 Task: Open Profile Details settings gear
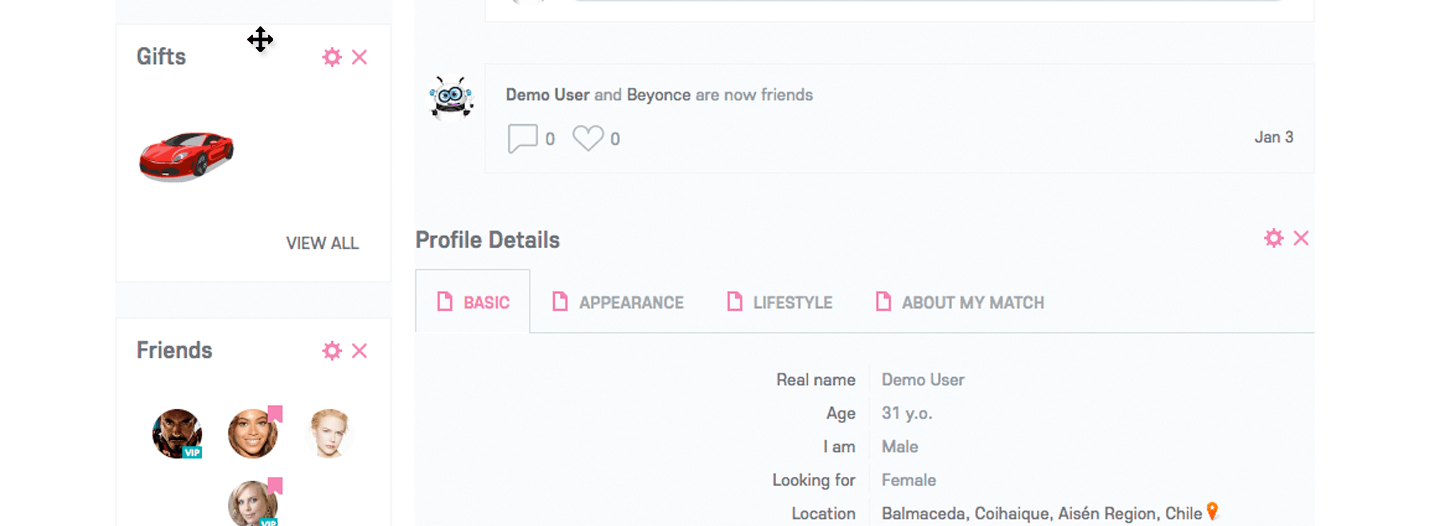1273,238
